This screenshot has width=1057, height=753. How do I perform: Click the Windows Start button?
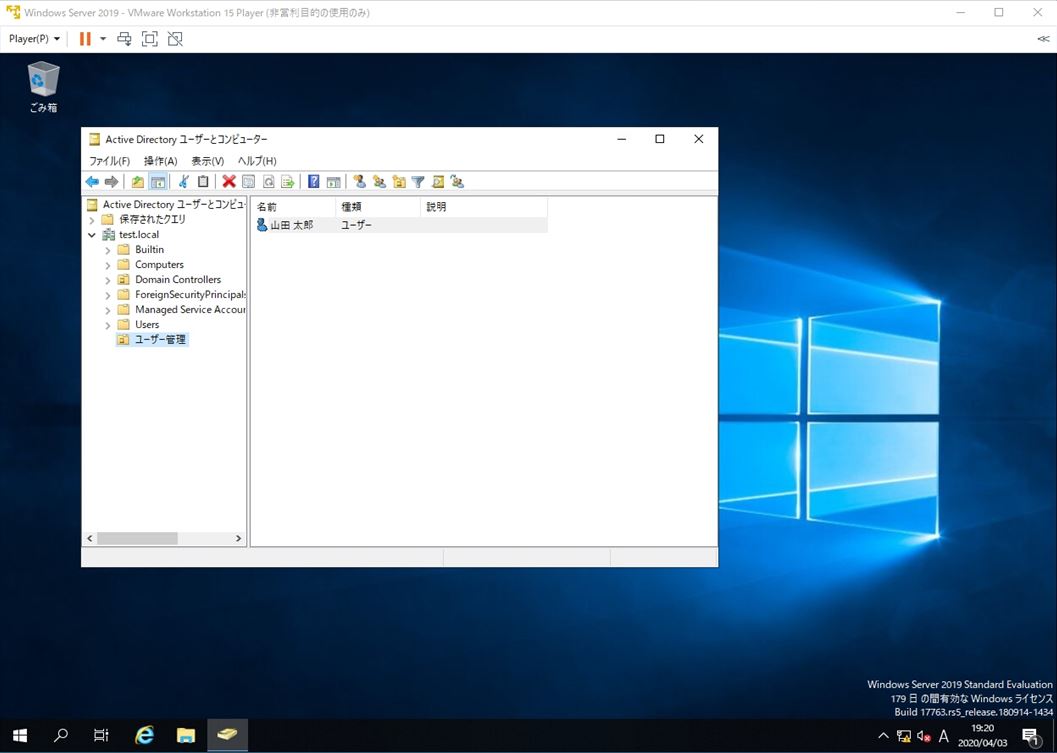pos(20,735)
